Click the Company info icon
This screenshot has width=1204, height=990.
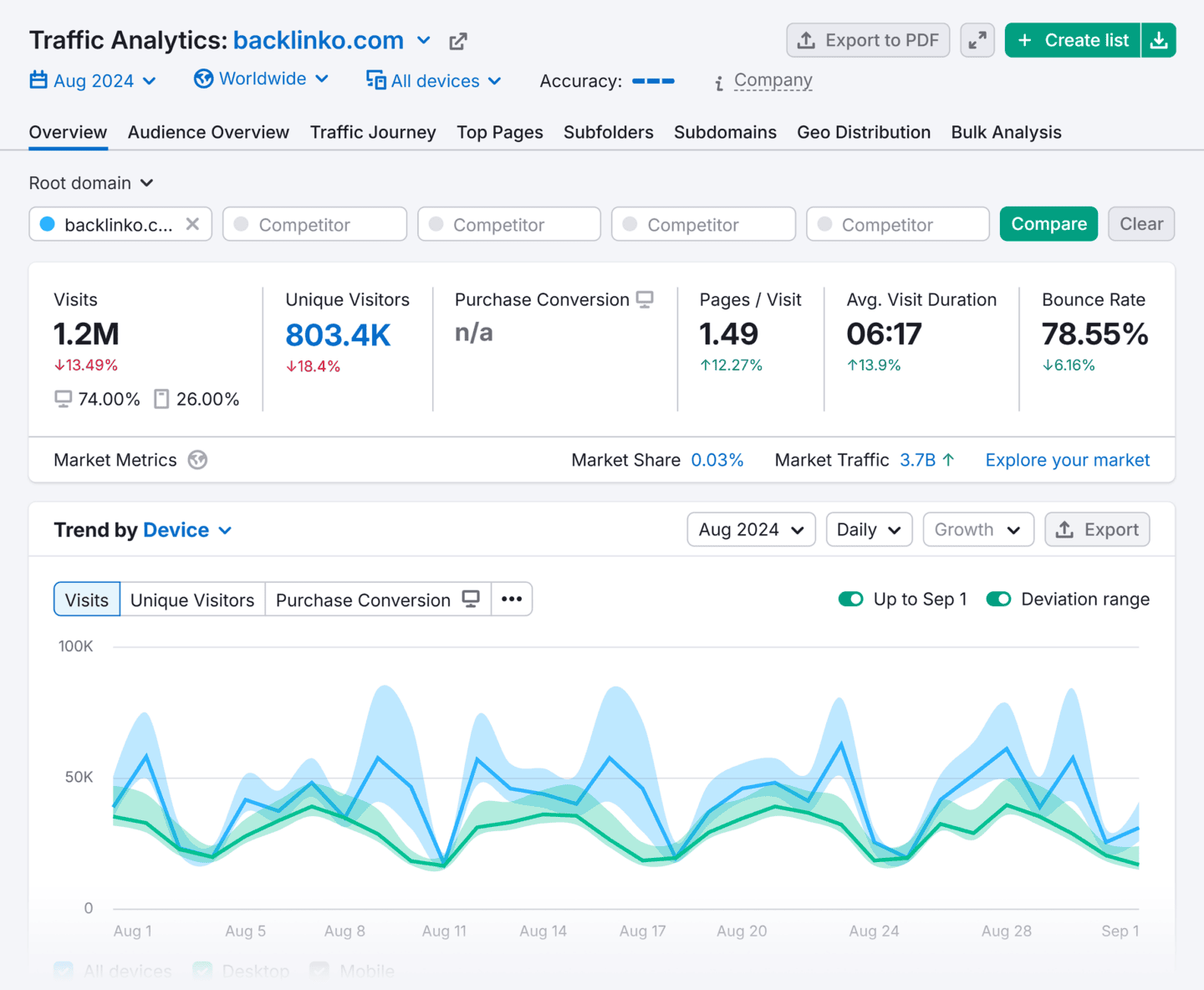click(x=719, y=82)
